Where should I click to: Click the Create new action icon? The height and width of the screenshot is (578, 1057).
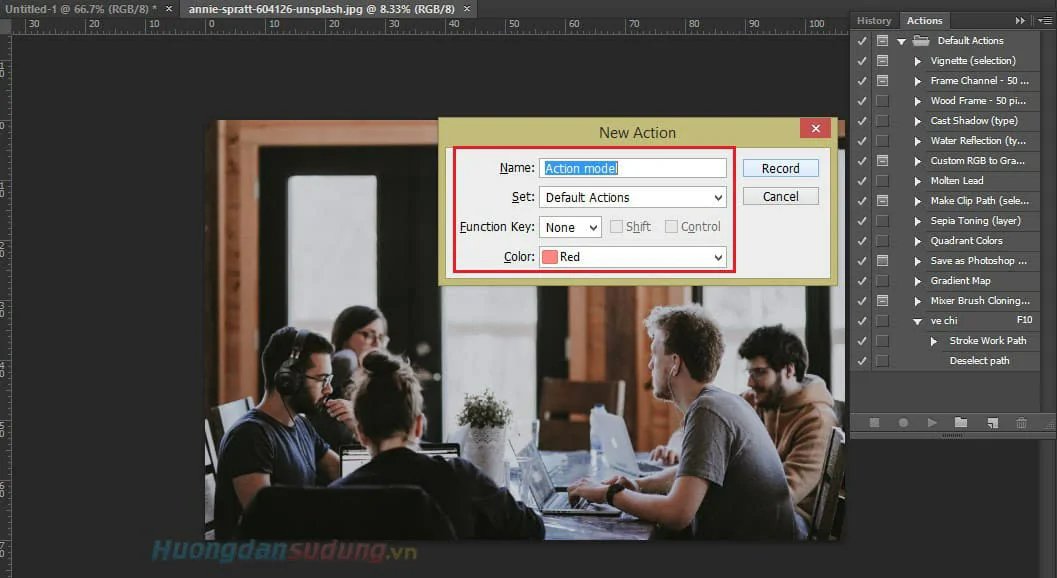pyautogui.click(x=991, y=422)
